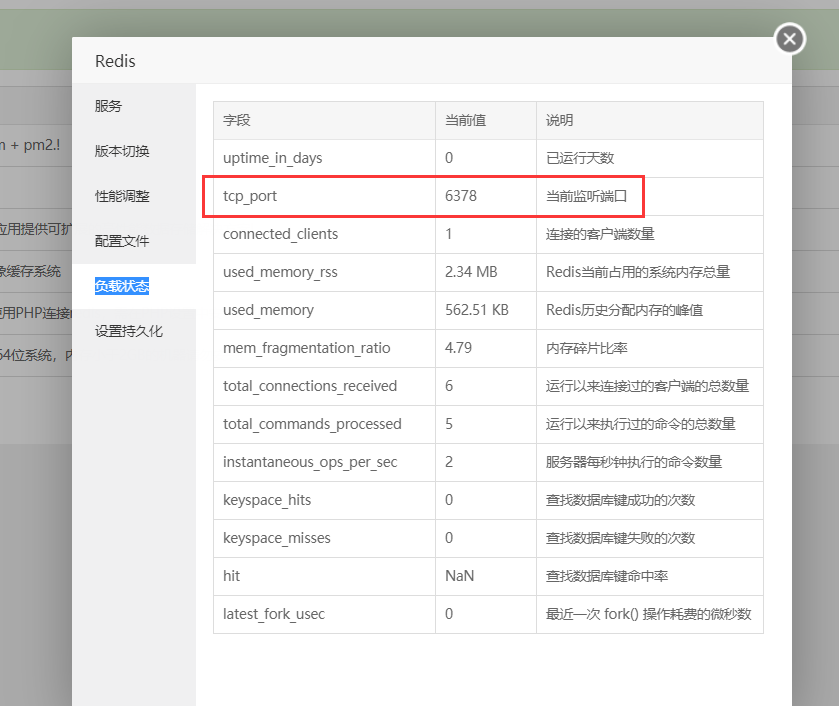Viewport: 839px width, 706px height.
Task: Click description 运行以来执行过的命令的总数量
Action: pos(640,424)
